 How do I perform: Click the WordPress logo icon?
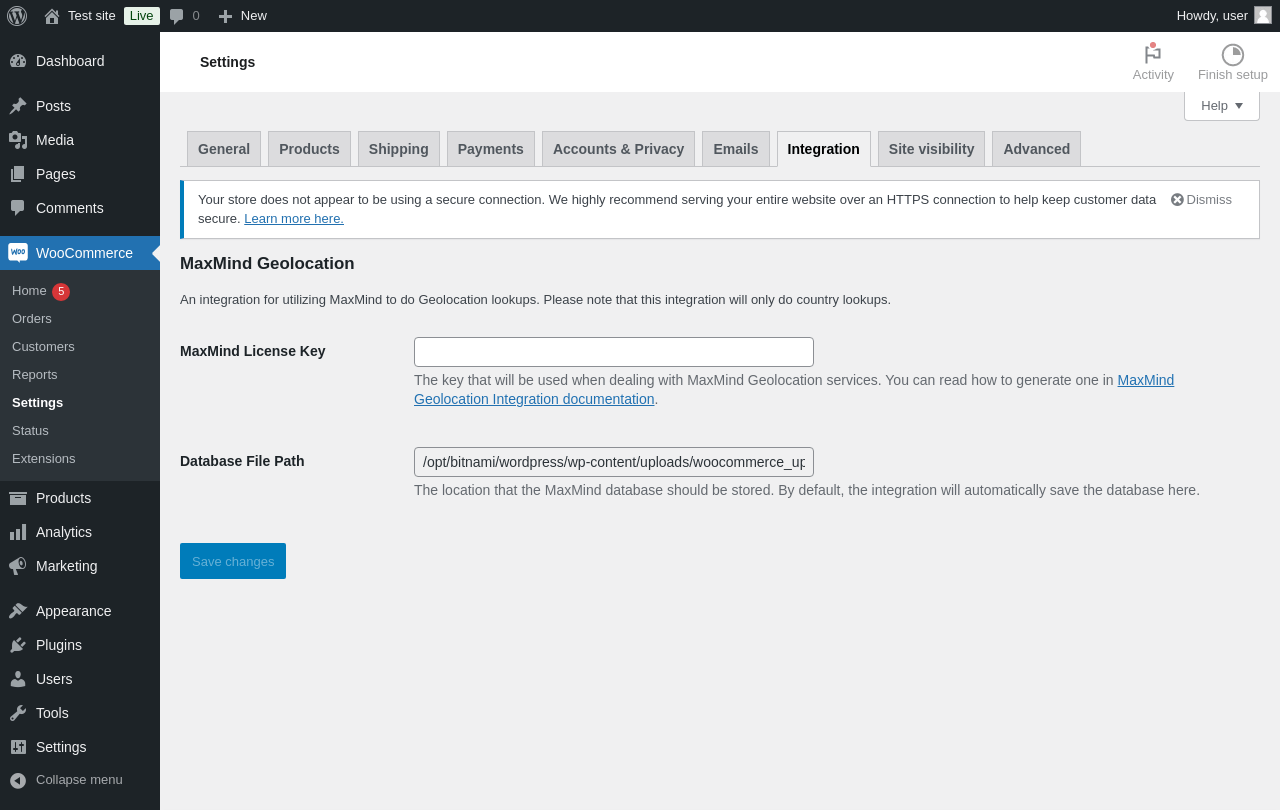click(17, 16)
